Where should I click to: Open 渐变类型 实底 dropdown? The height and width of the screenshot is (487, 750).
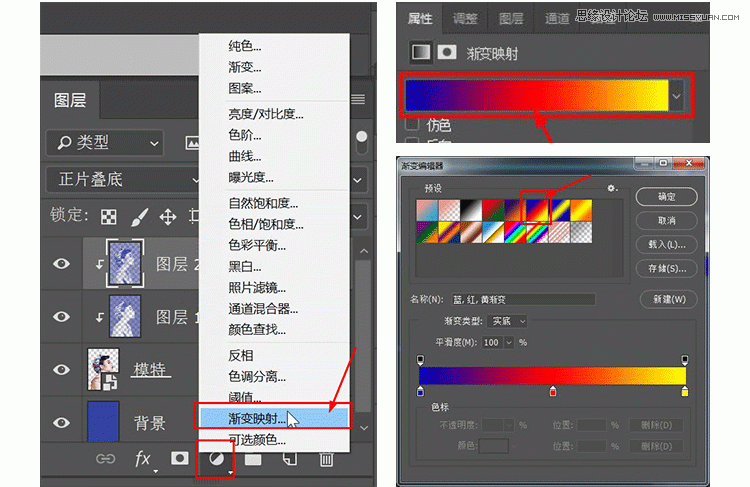(507, 321)
